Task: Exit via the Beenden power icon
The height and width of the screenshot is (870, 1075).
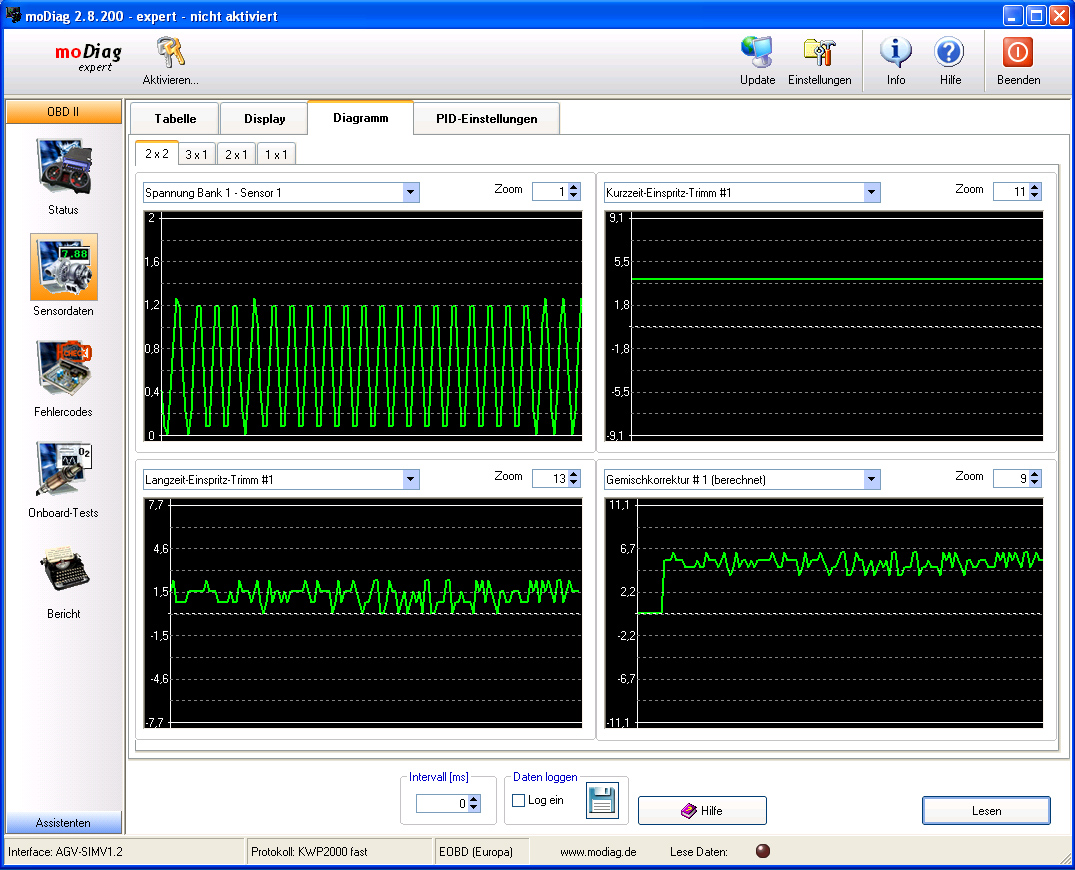Action: pos(1018,54)
